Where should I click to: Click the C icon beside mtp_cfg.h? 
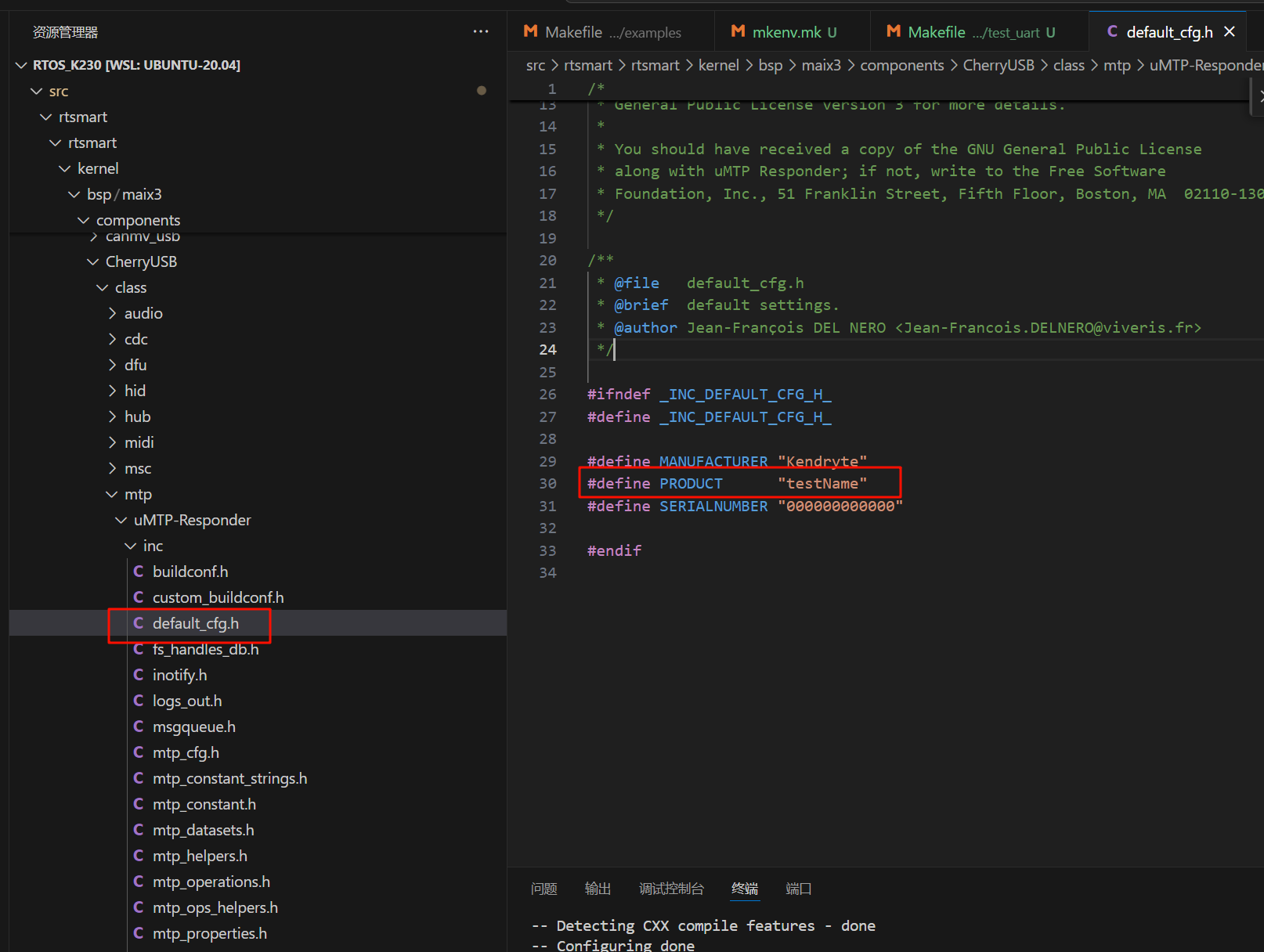point(139,752)
